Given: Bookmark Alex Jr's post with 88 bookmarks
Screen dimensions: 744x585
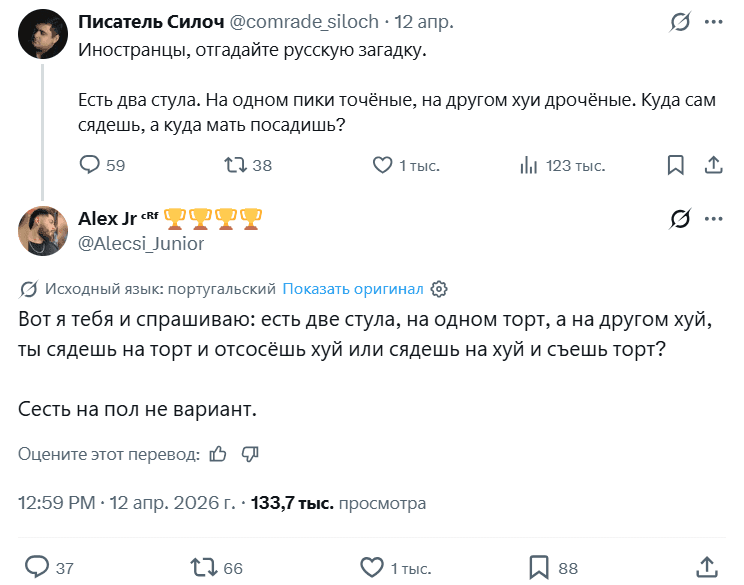Looking at the screenshot, I should (538, 568).
